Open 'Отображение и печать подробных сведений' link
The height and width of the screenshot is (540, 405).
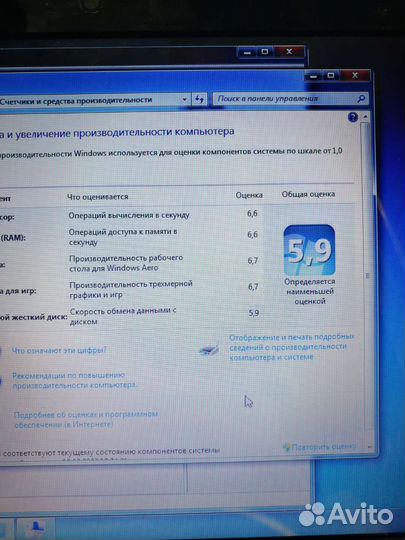click(x=291, y=347)
